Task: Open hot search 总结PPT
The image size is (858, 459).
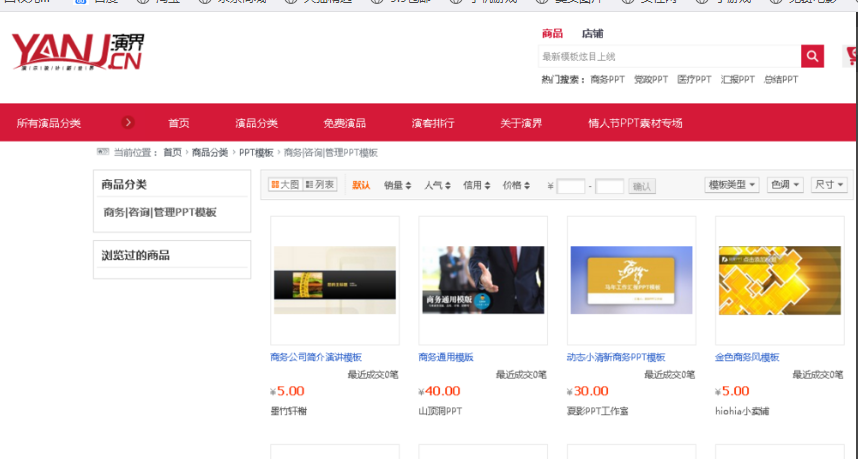Action: 781,80
